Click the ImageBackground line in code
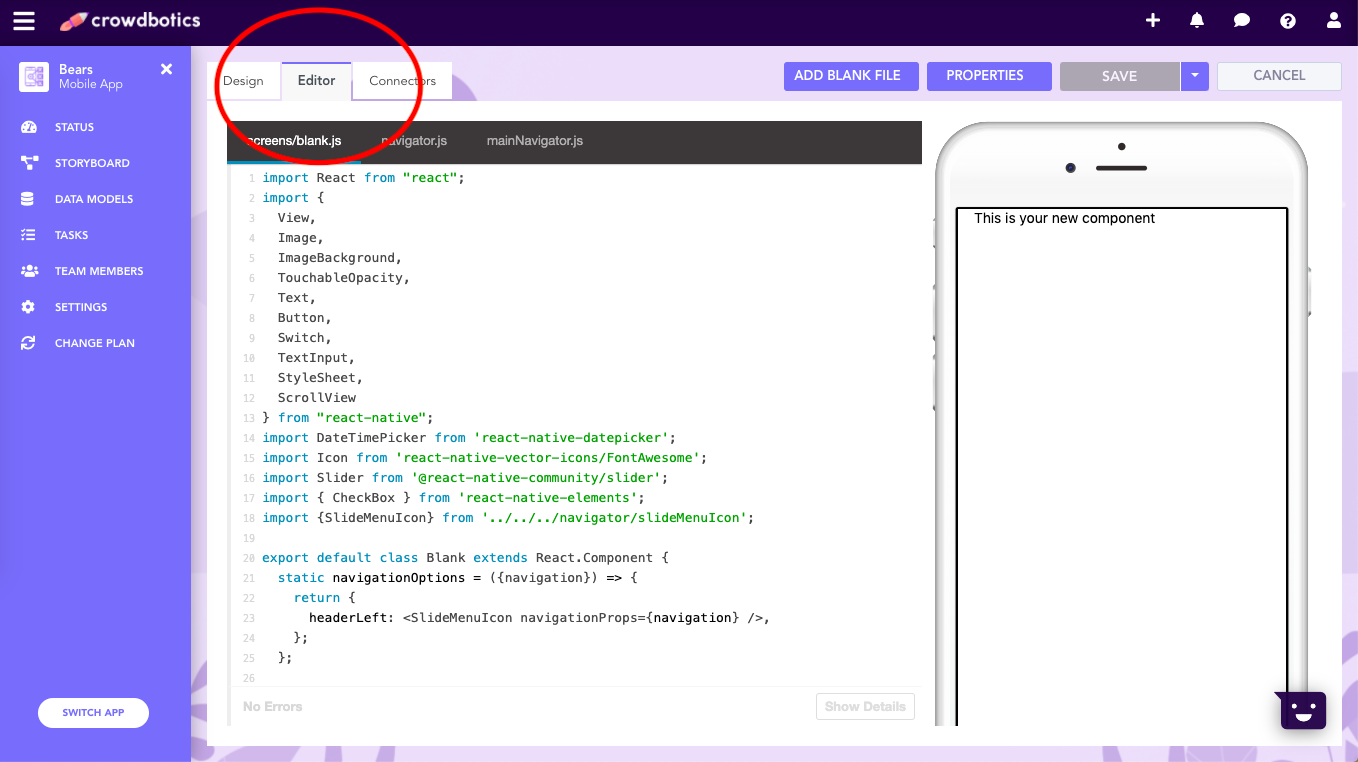This screenshot has height=762, width=1358. [340, 258]
